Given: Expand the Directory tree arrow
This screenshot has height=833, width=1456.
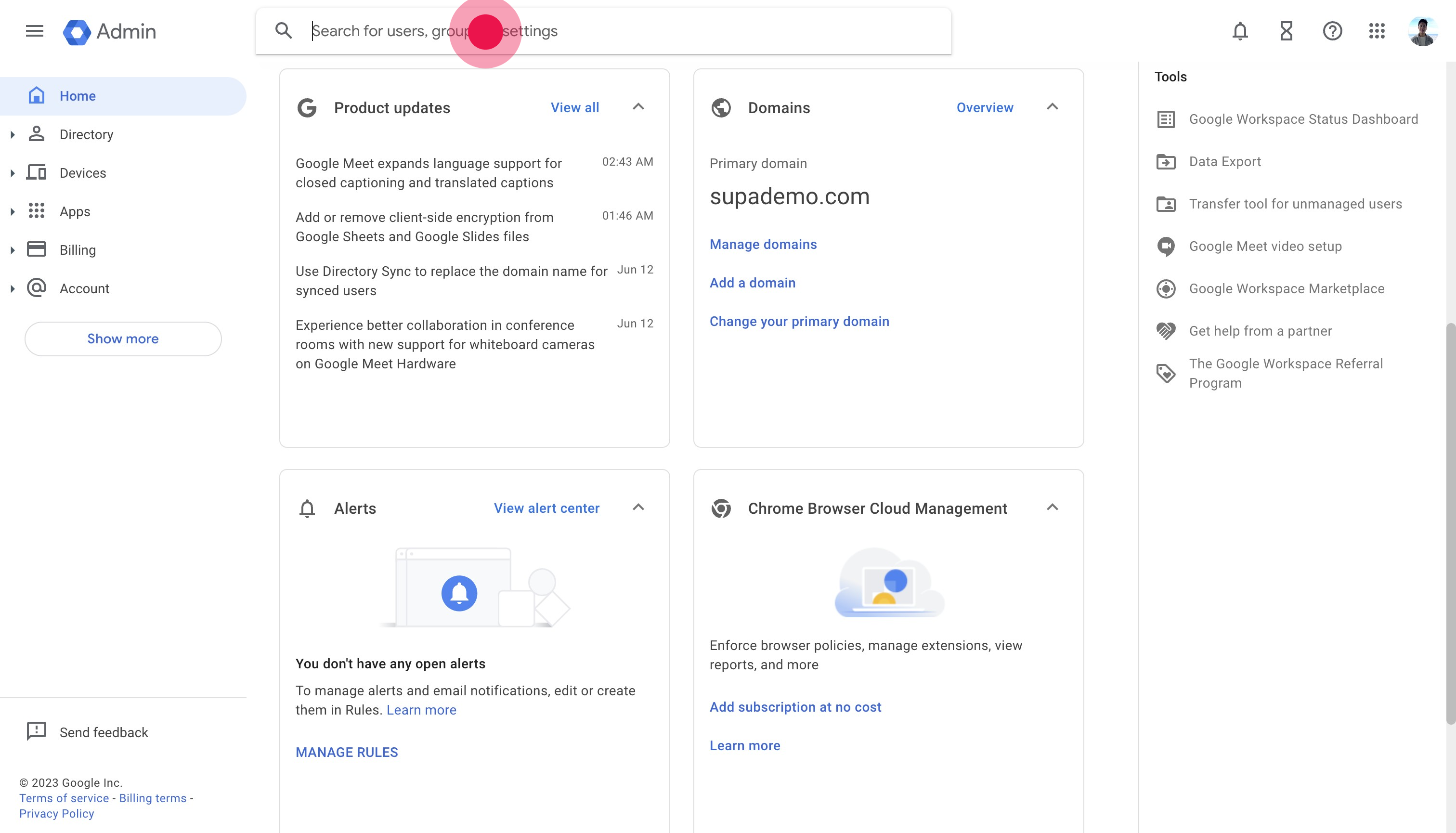Looking at the screenshot, I should (x=13, y=135).
